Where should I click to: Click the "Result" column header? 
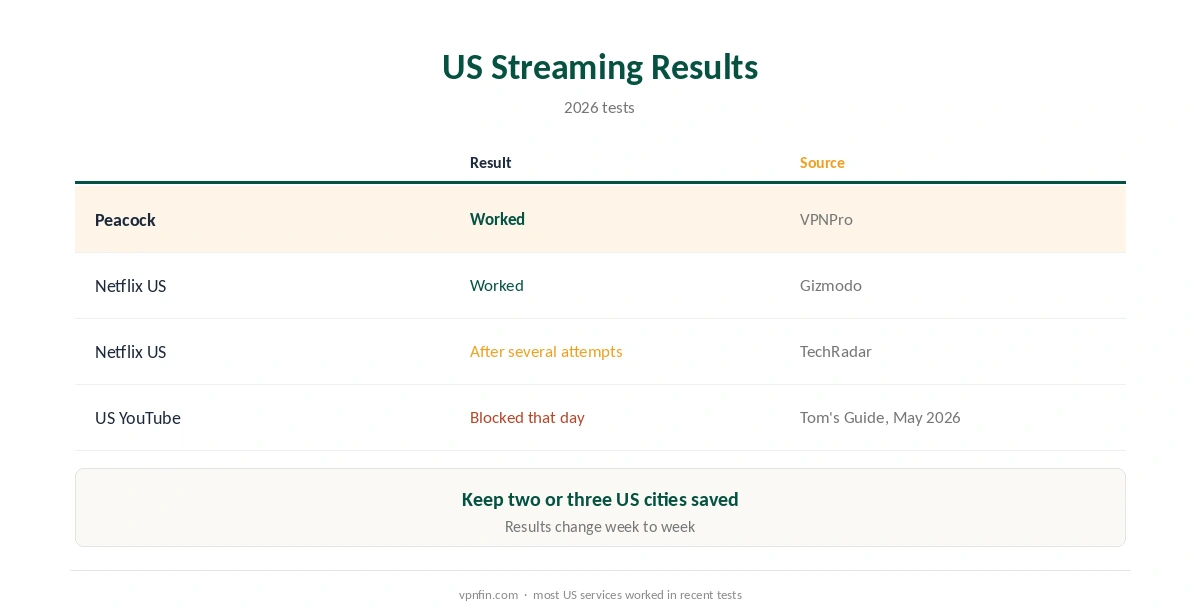(491, 162)
